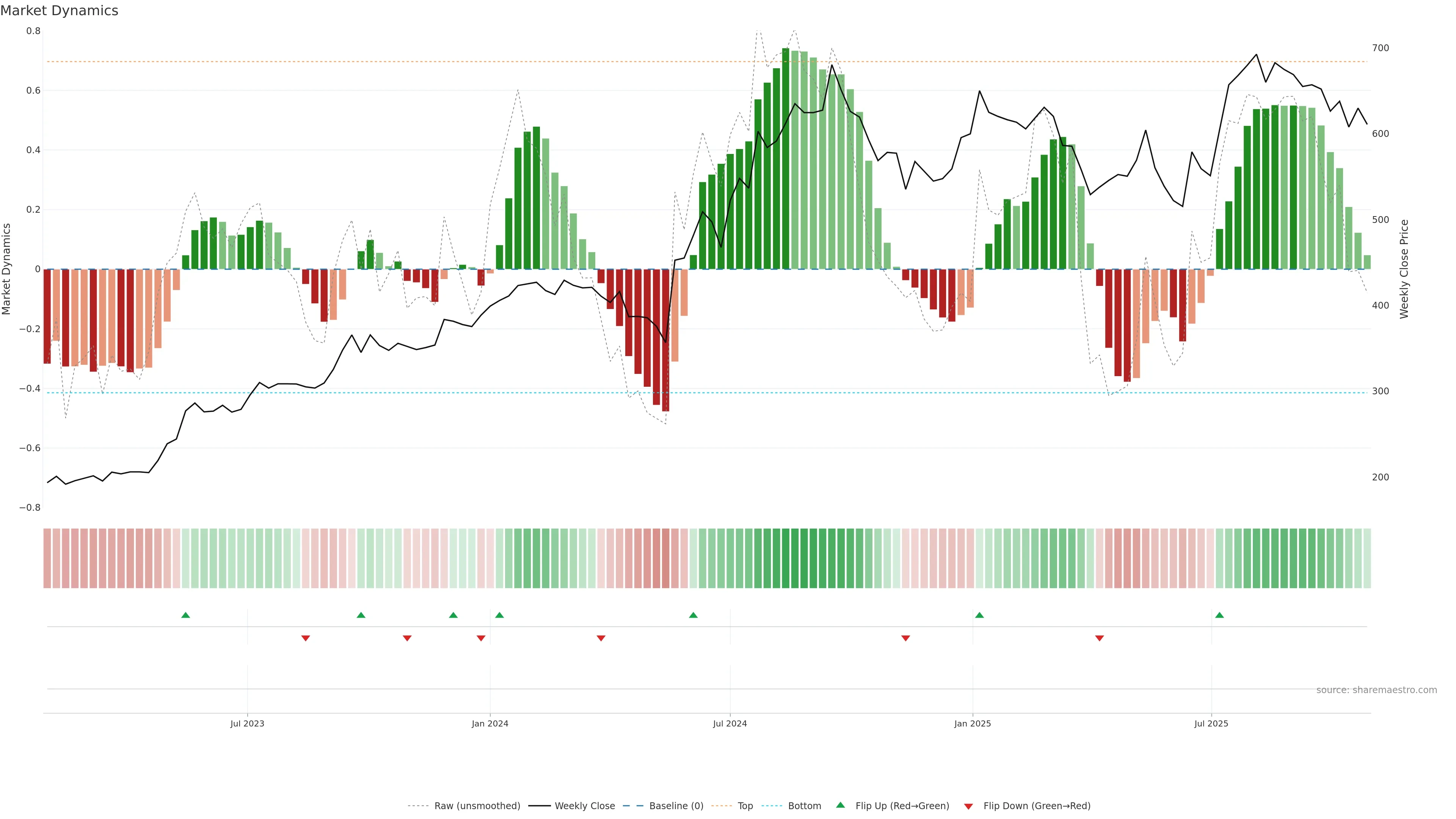Click the first red flip-down triangle marker
The image size is (1456, 819).
(306, 638)
